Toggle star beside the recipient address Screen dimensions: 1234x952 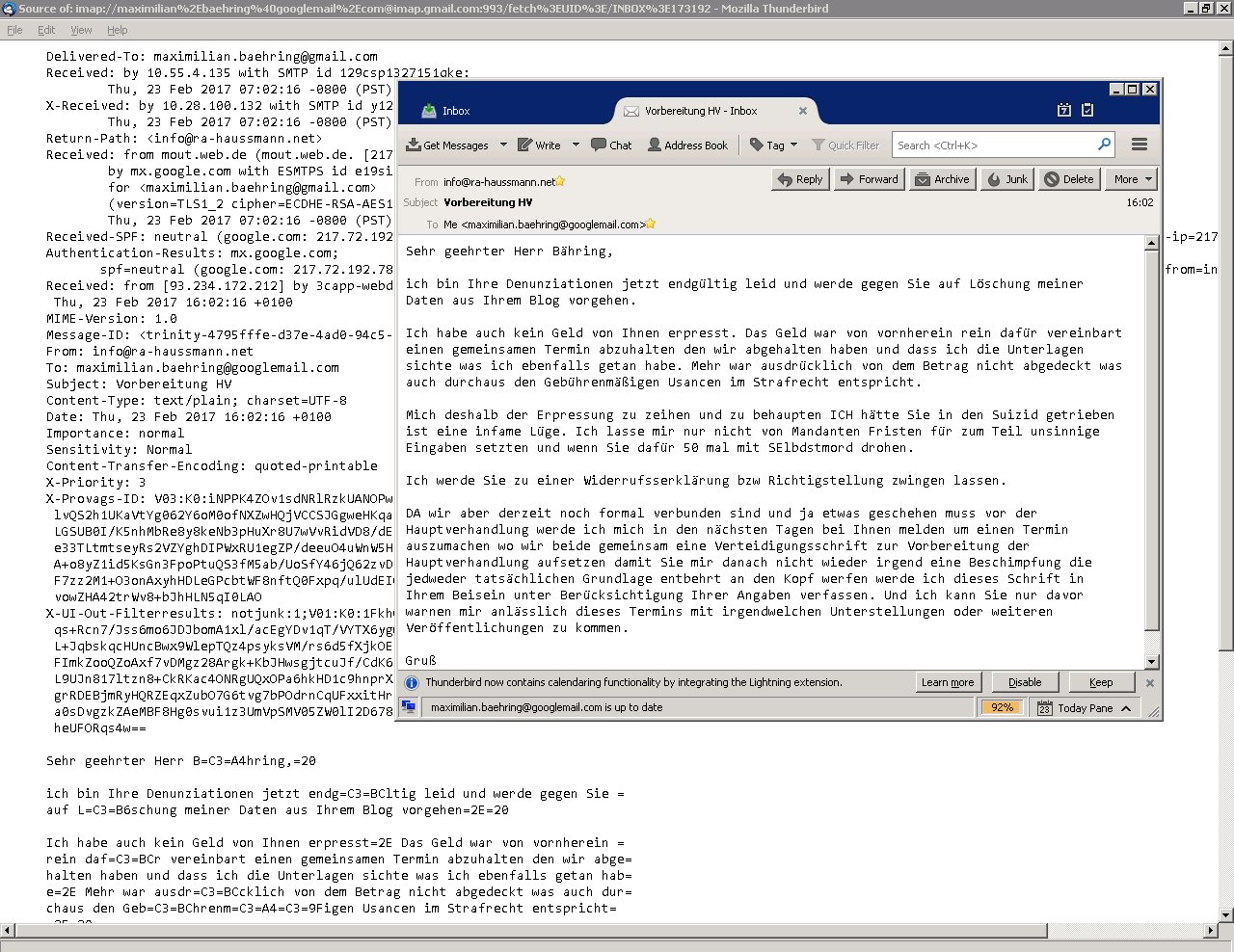pyautogui.click(x=651, y=225)
